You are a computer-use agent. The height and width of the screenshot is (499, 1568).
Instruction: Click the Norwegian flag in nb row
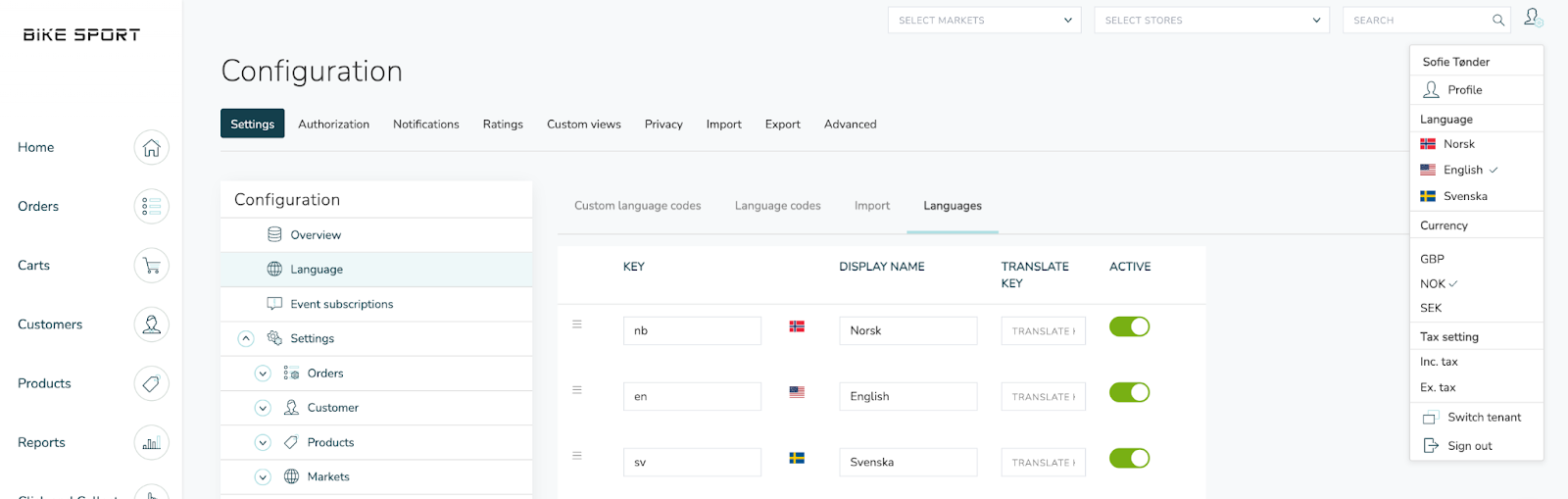click(797, 326)
